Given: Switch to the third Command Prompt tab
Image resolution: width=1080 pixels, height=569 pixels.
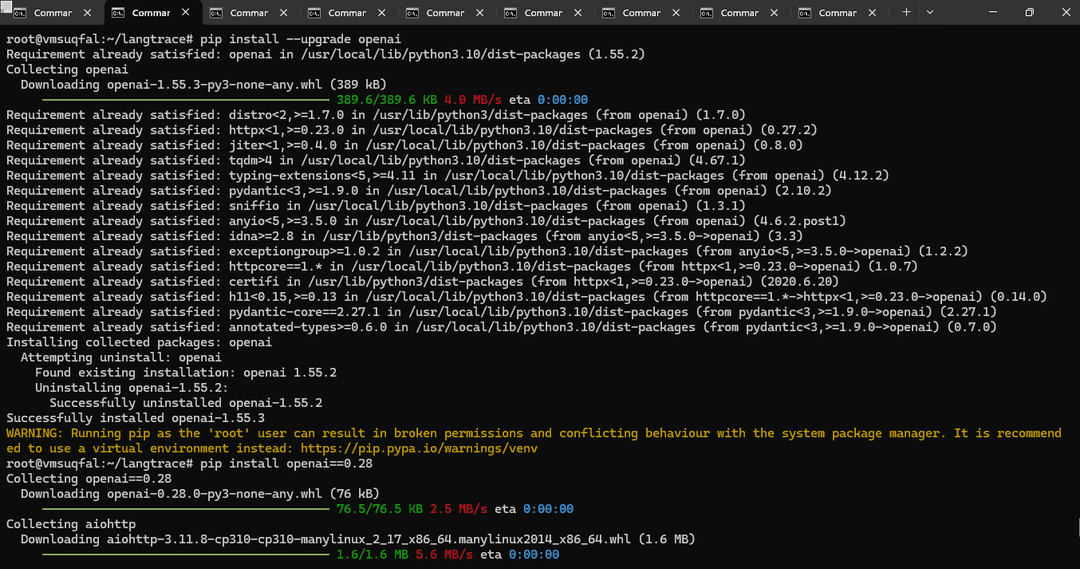Looking at the screenshot, I should point(248,13).
